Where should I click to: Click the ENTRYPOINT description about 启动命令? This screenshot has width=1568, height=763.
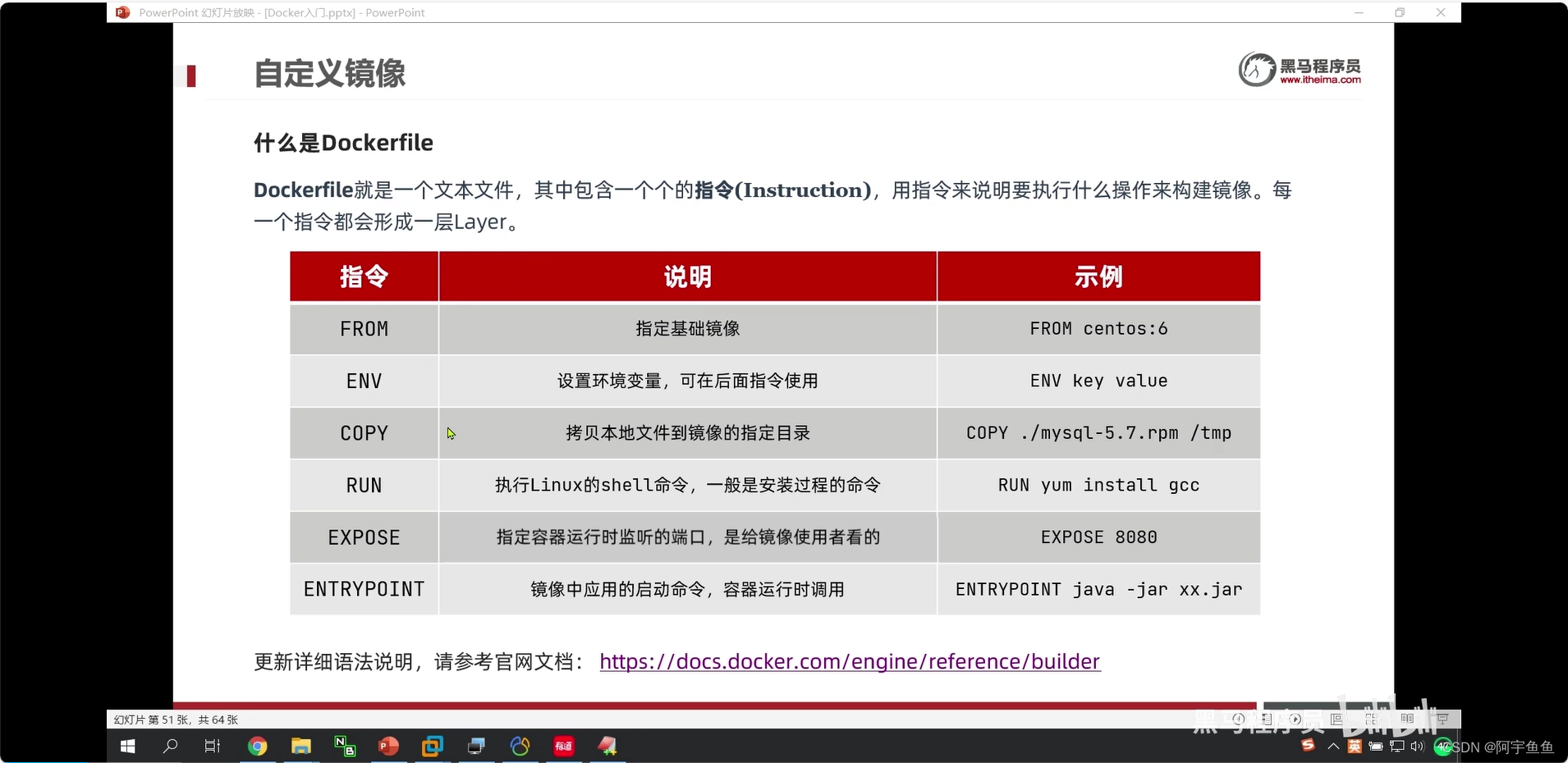[x=688, y=589]
